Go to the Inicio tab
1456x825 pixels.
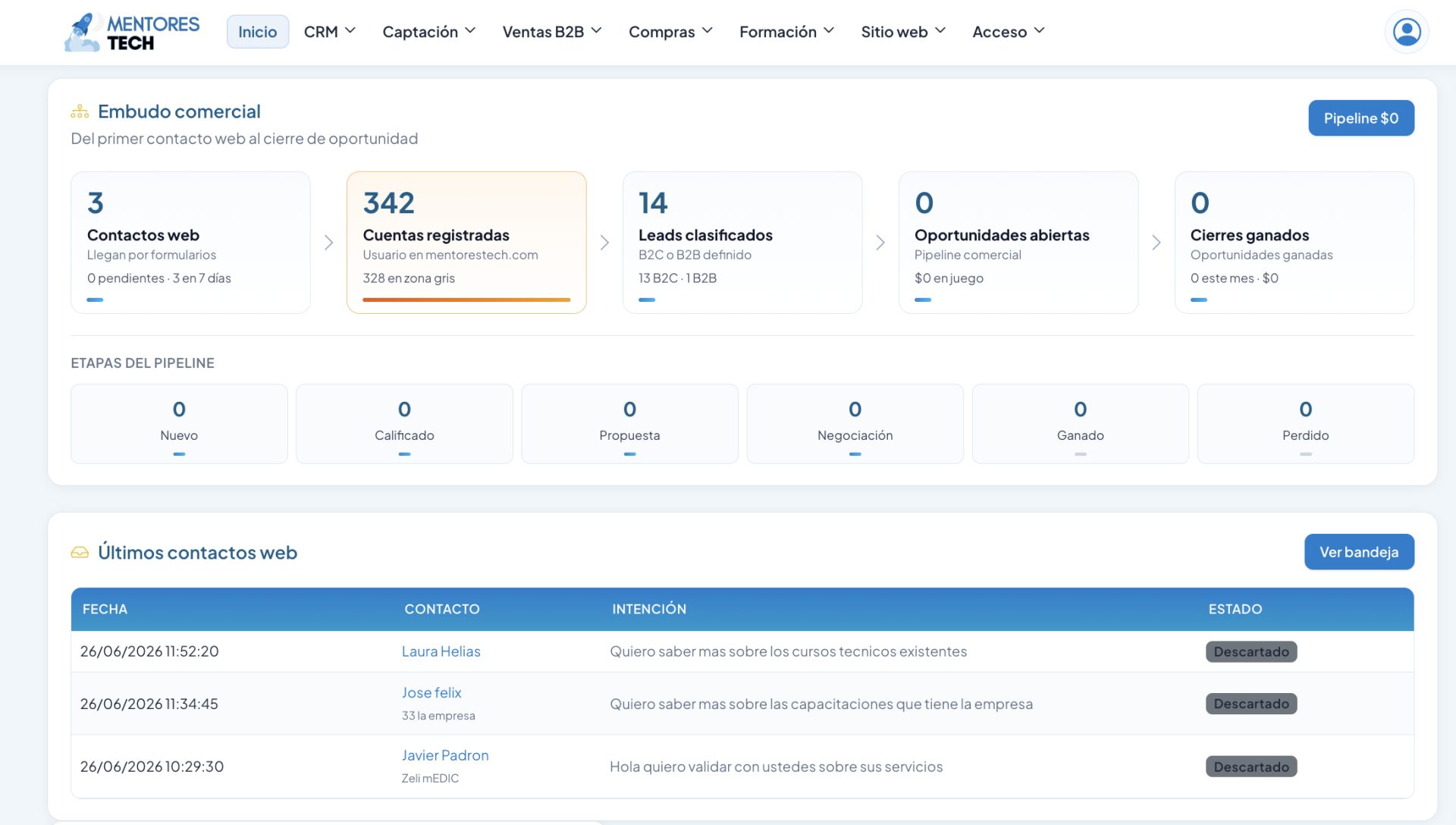click(x=258, y=32)
